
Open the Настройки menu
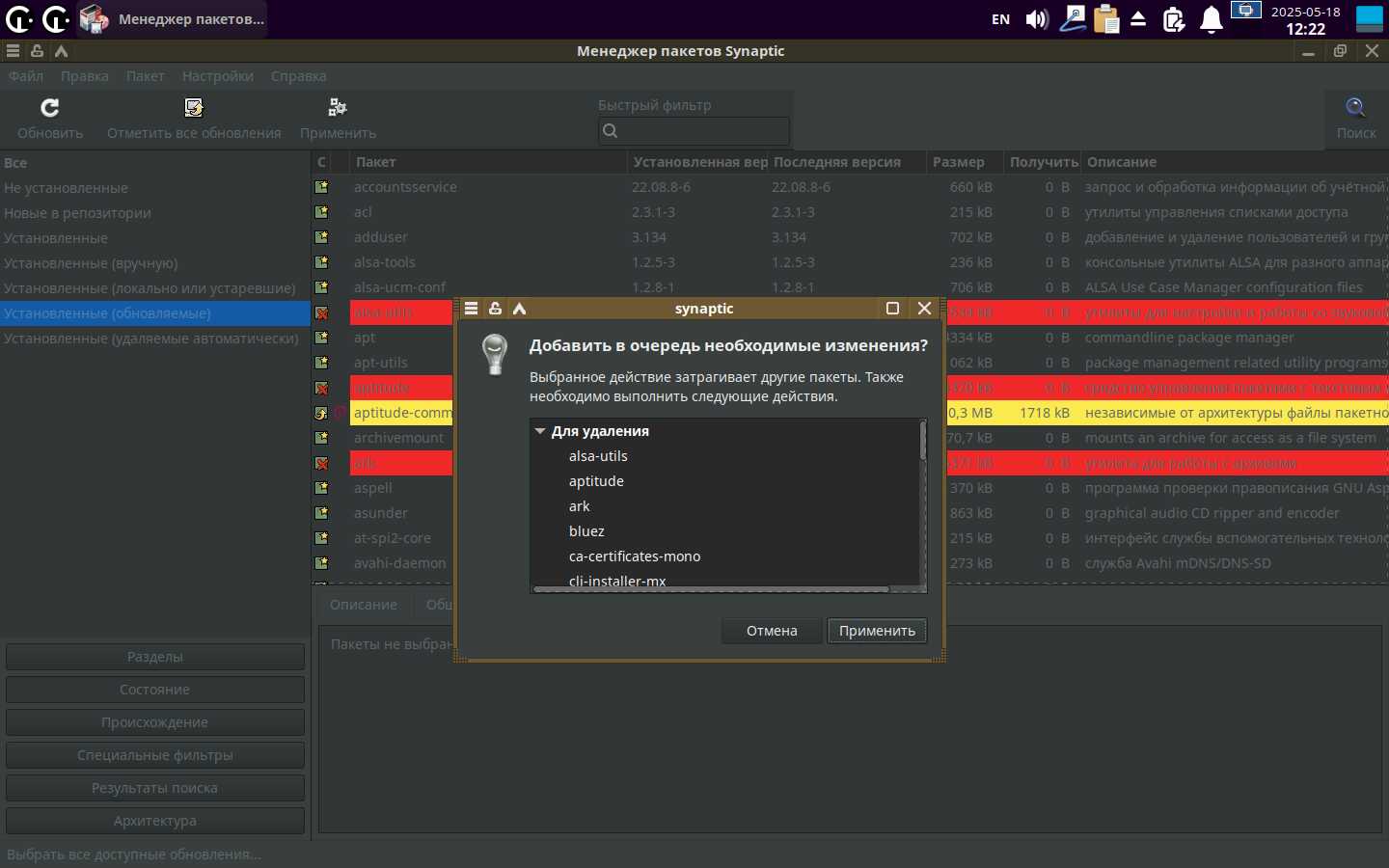[x=217, y=76]
